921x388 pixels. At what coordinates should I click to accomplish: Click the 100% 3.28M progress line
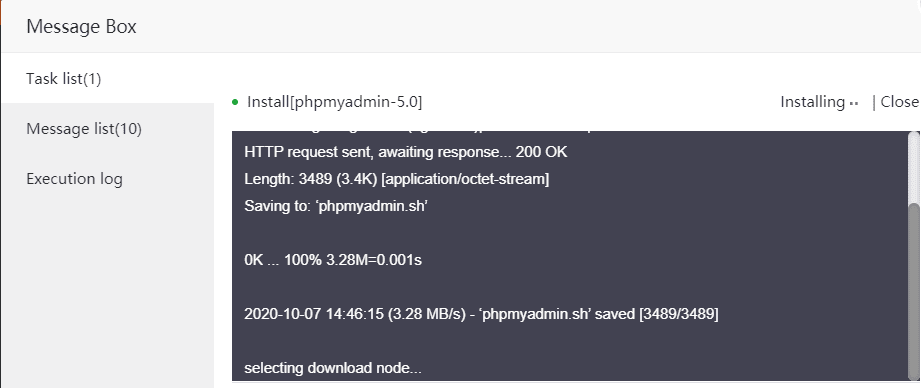pyautogui.click(x=333, y=260)
